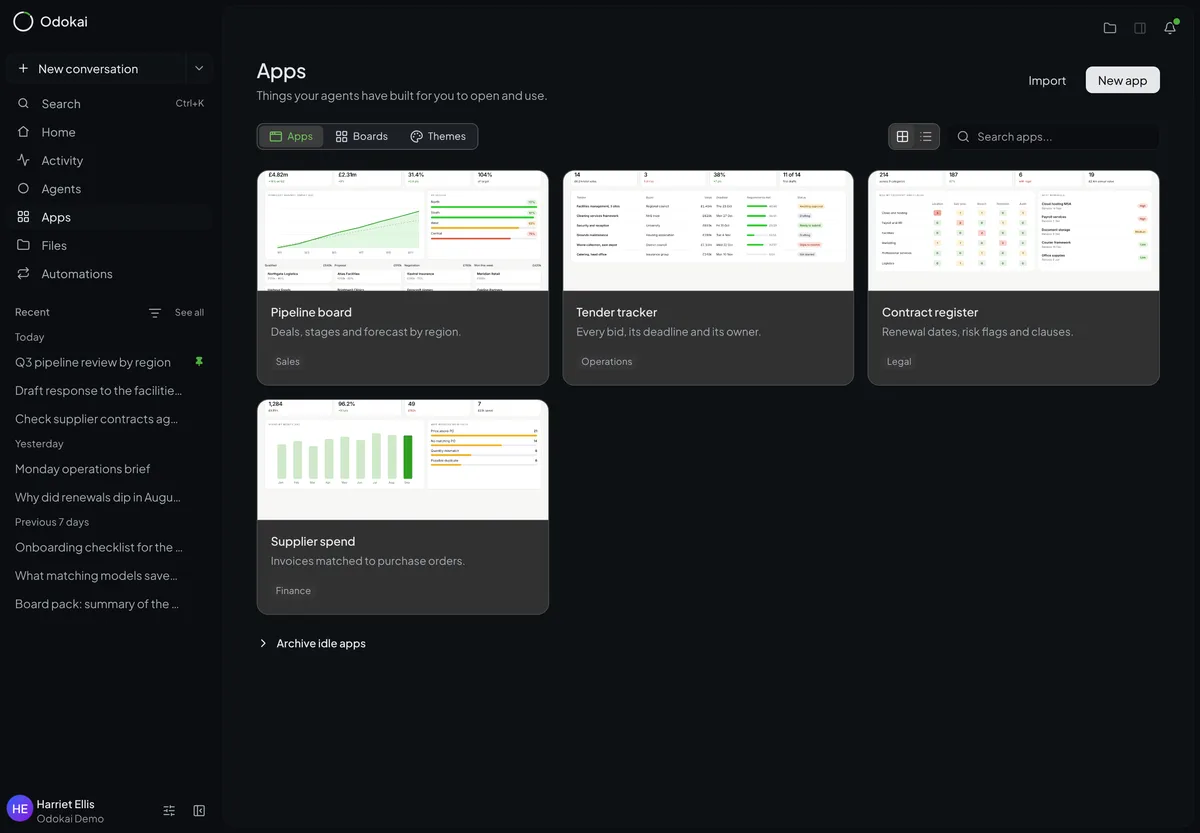Toggle the side panel icon in top bar

[1140, 28]
